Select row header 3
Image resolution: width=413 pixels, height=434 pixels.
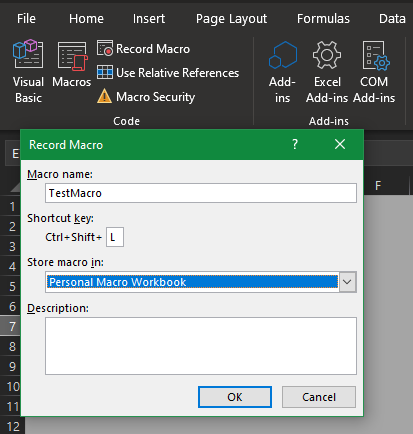(12, 247)
